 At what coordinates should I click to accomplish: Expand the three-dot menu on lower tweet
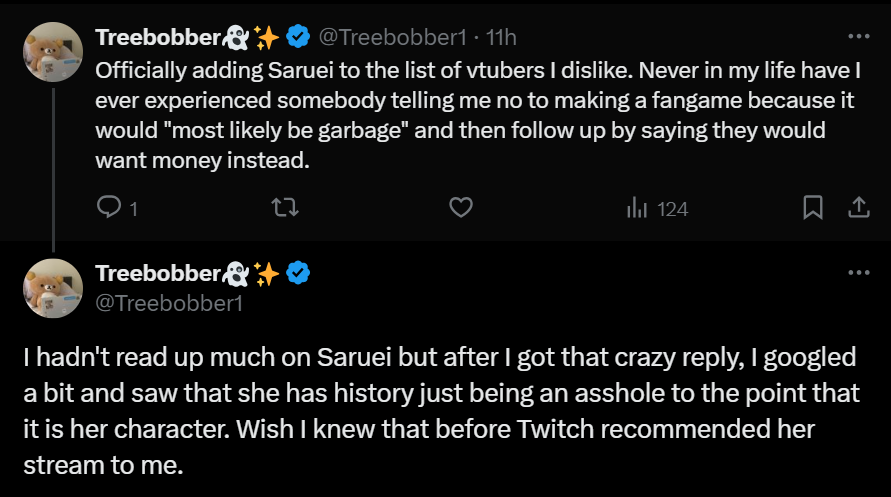click(x=858, y=273)
